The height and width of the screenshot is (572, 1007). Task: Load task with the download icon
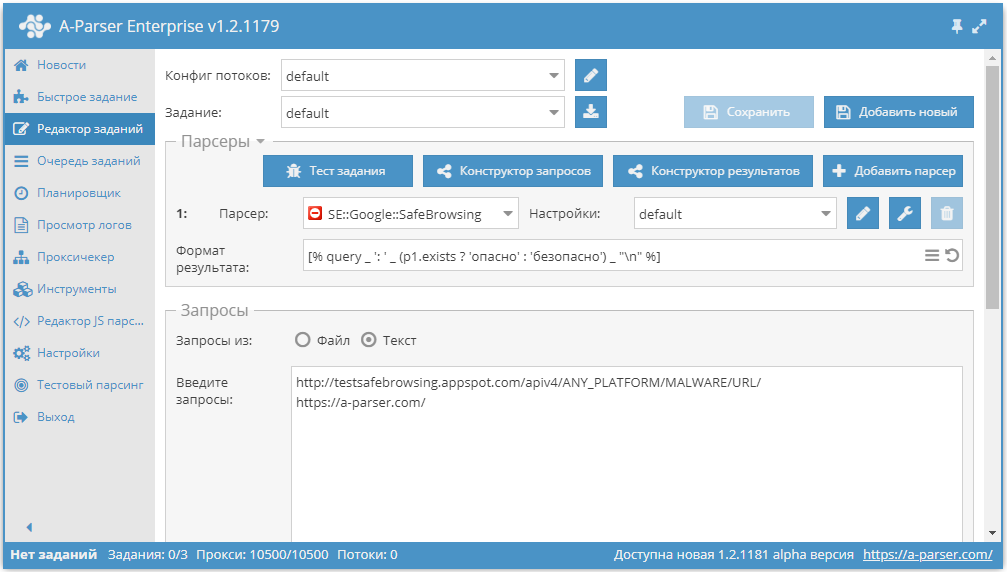[591, 112]
